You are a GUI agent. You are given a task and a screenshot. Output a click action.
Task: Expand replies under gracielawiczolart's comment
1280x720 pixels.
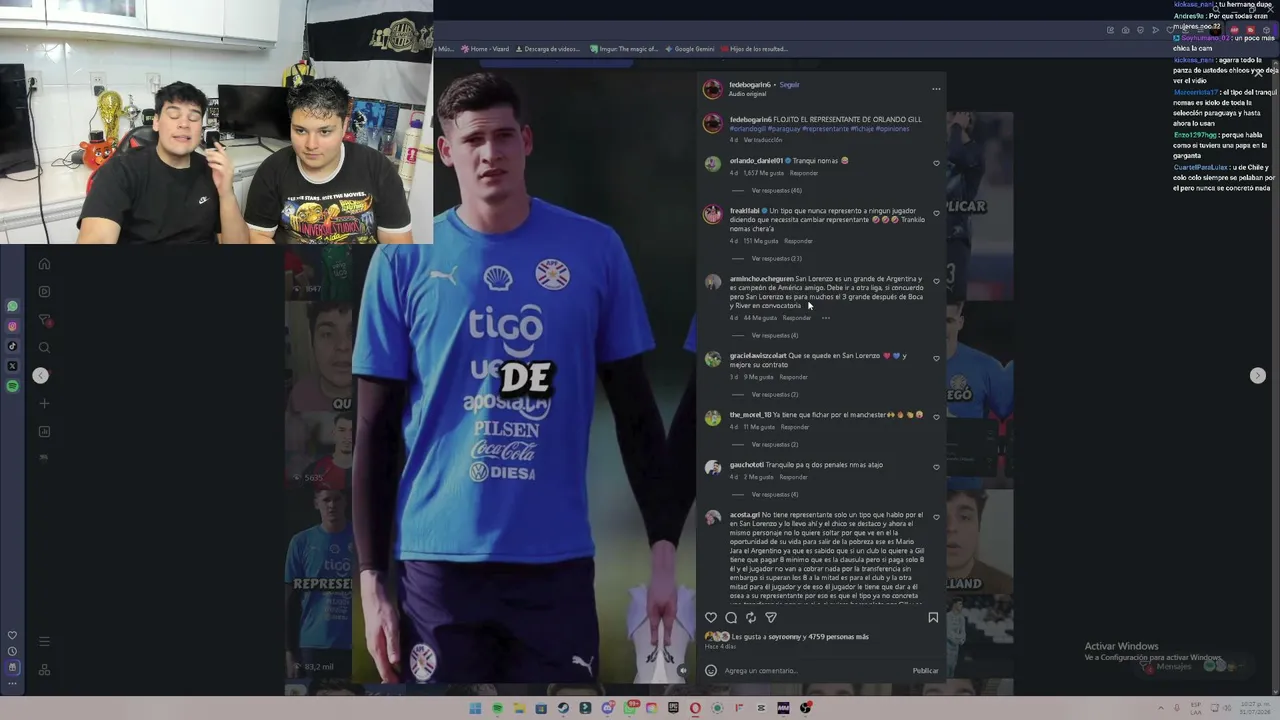tap(775, 394)
